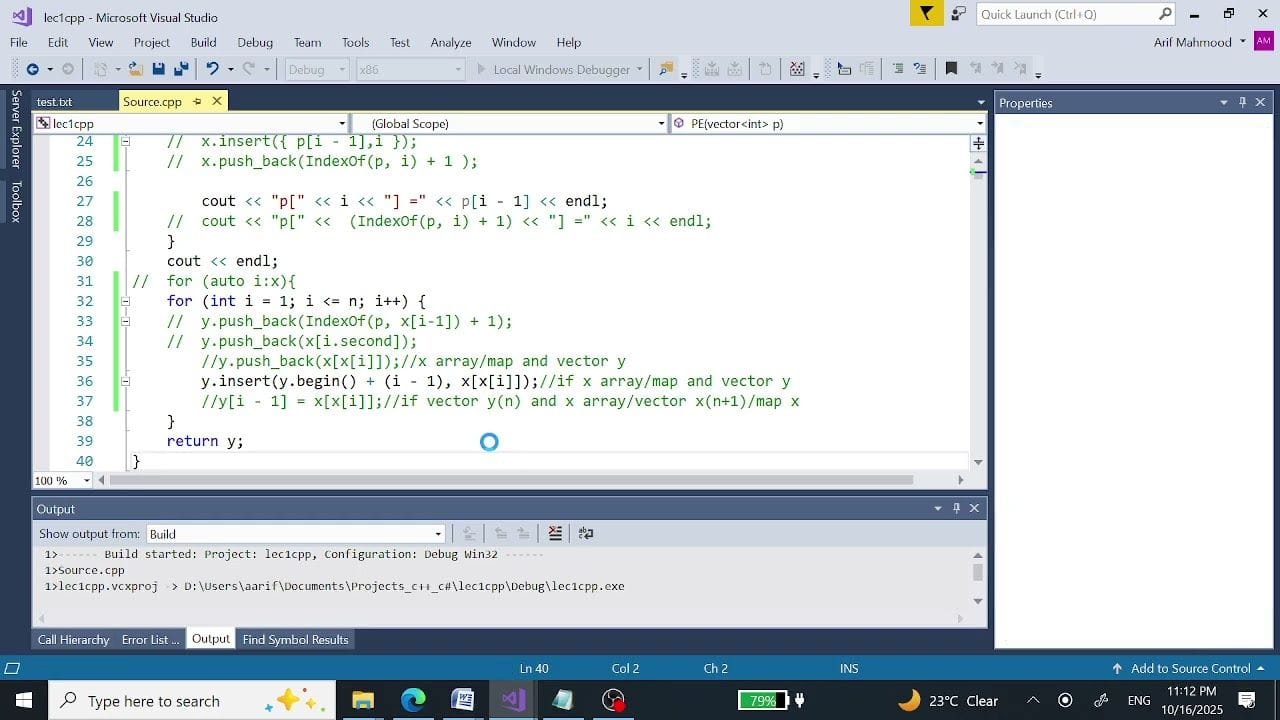Close the Source.cpp tab
Viewport: 1280px width, 720px height.
tap(217, 101)
